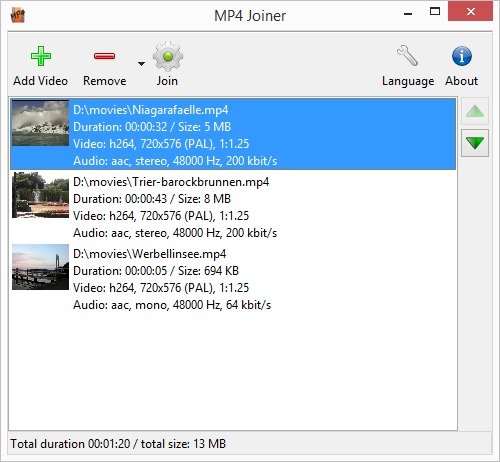
Task: Open the wrench Language settings icon
Action: [x=407, y=56]
